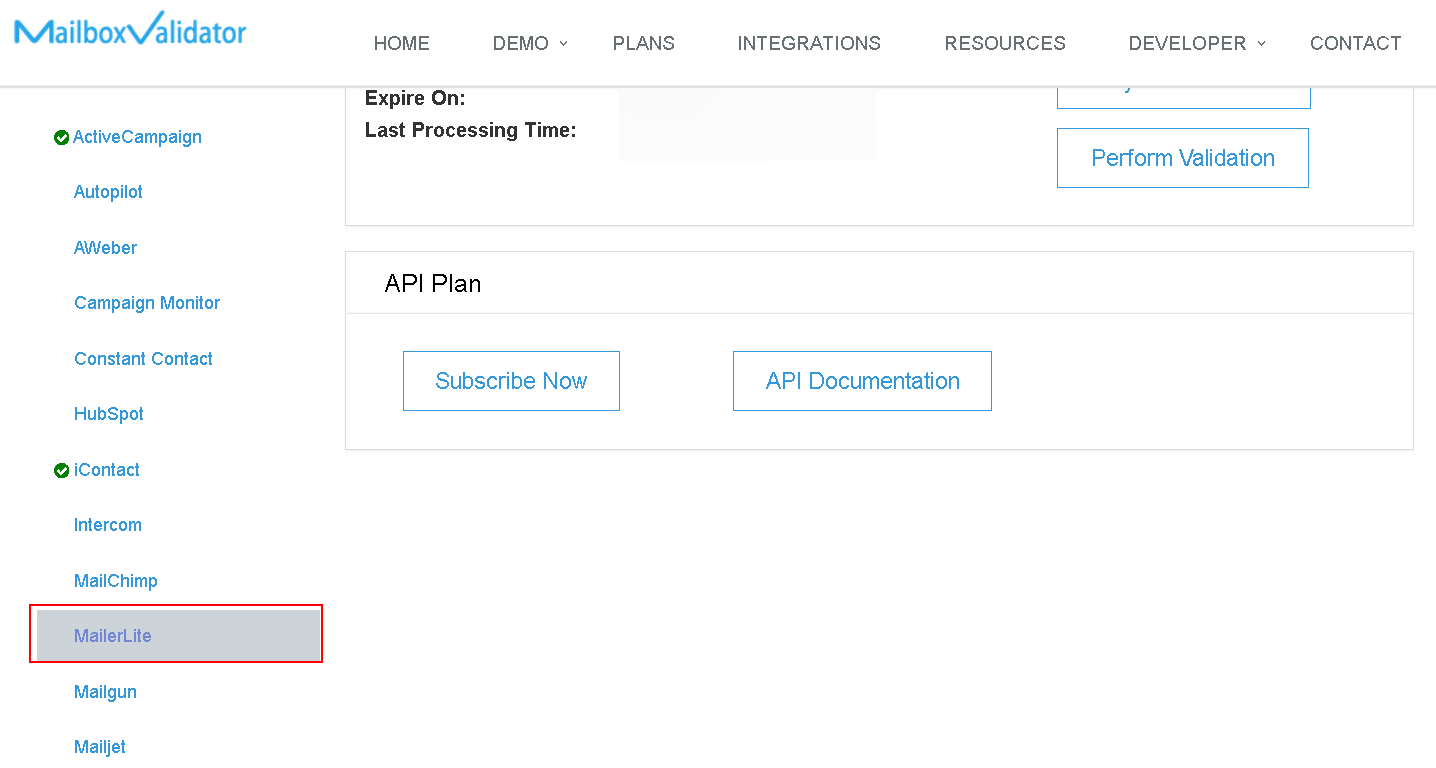
Task: Open the HOME menu item
Action: click(x=401, y=43)
